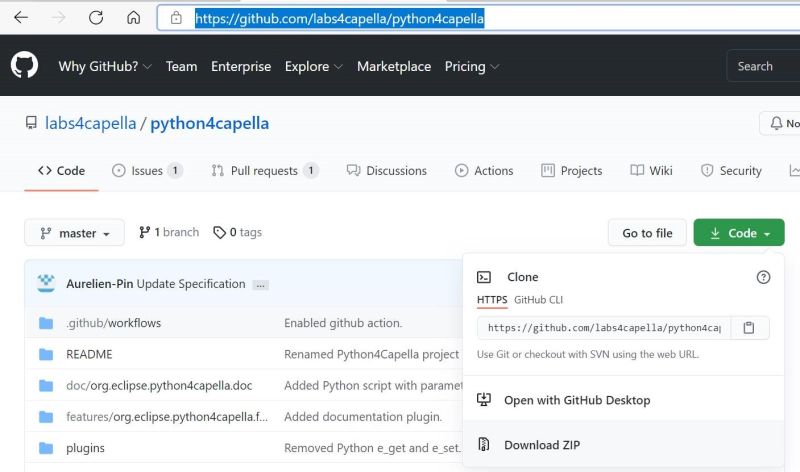Select the GitHub CLI clone tab

[x=538, y=300]
